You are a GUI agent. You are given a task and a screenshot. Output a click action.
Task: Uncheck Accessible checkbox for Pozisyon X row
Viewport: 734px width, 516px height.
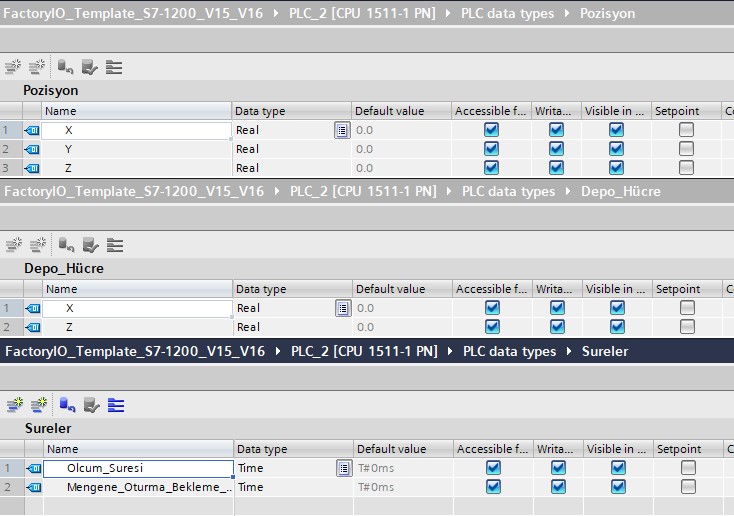coord(491,130)
